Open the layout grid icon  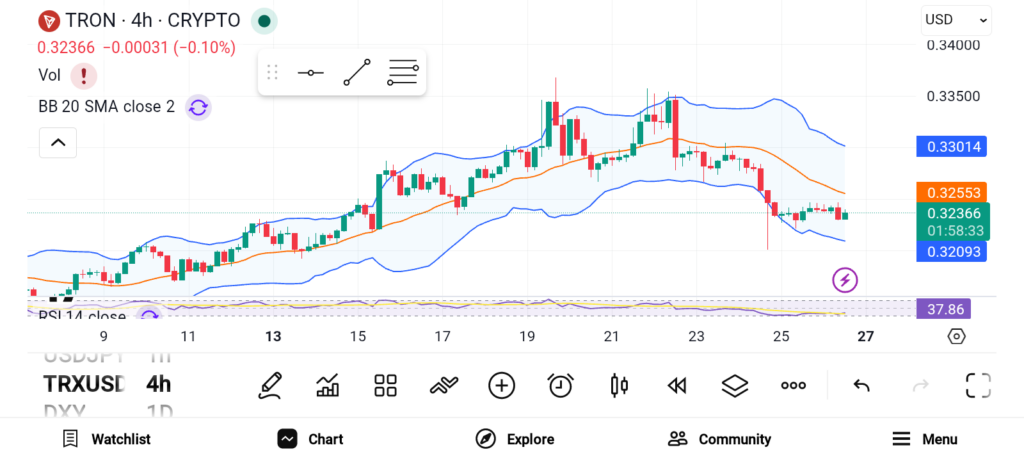[385, 385]
